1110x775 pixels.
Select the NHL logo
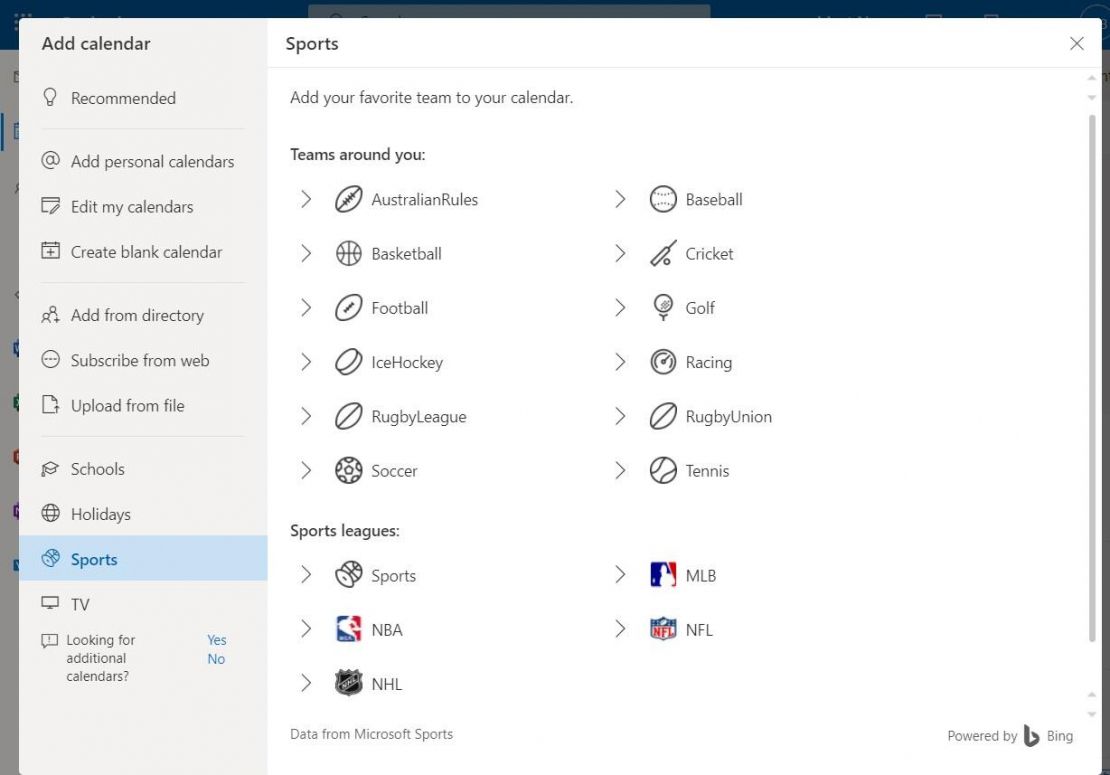coord(349,683)
